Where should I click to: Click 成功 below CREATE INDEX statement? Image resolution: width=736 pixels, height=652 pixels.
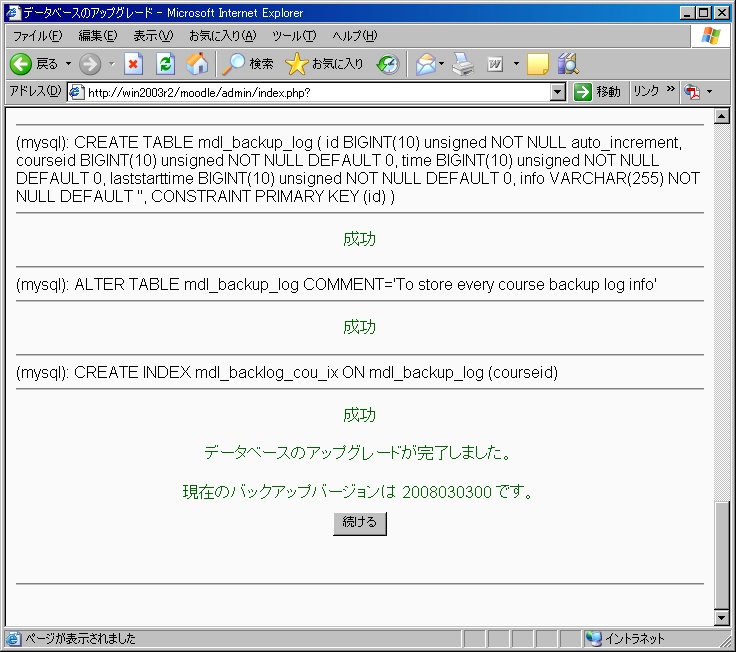point(359,415)
